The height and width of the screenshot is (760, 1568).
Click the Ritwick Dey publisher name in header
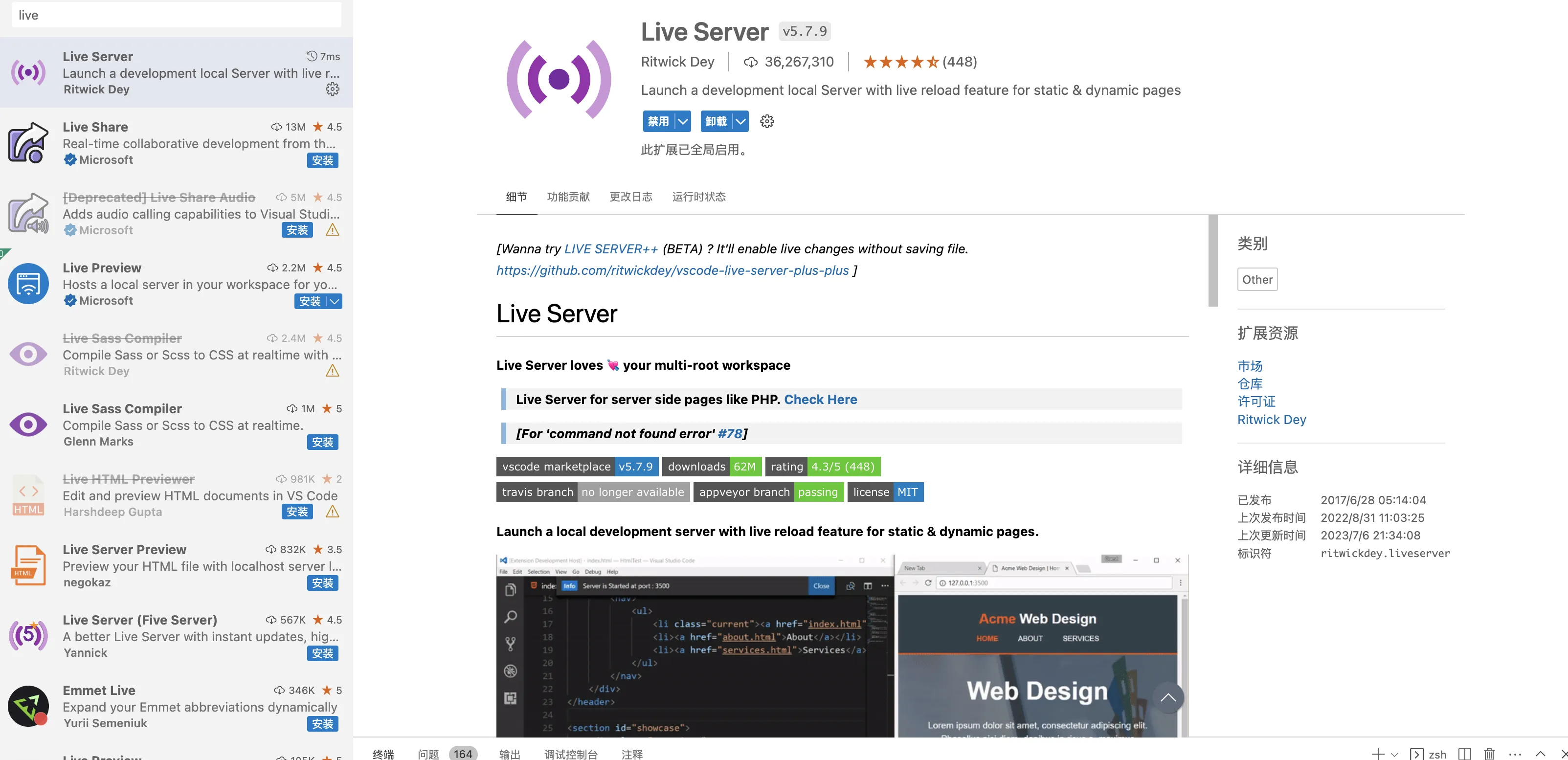677,62
